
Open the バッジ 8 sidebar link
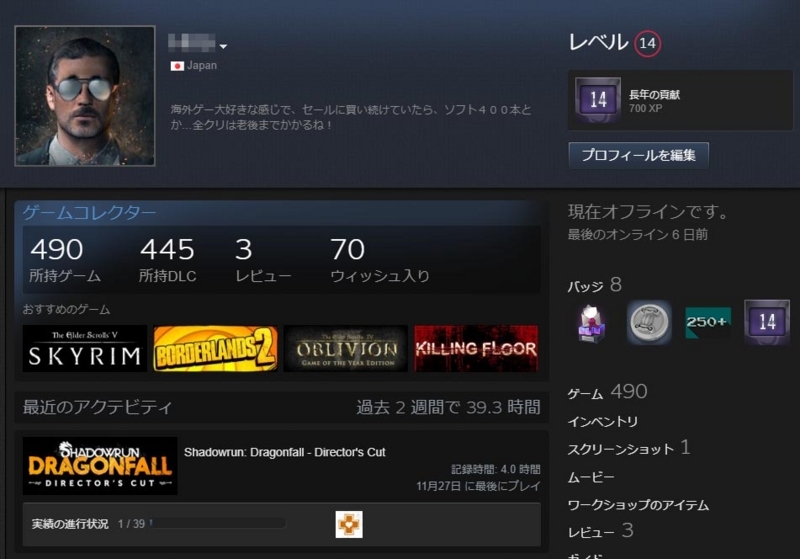(x=595, y=285)
